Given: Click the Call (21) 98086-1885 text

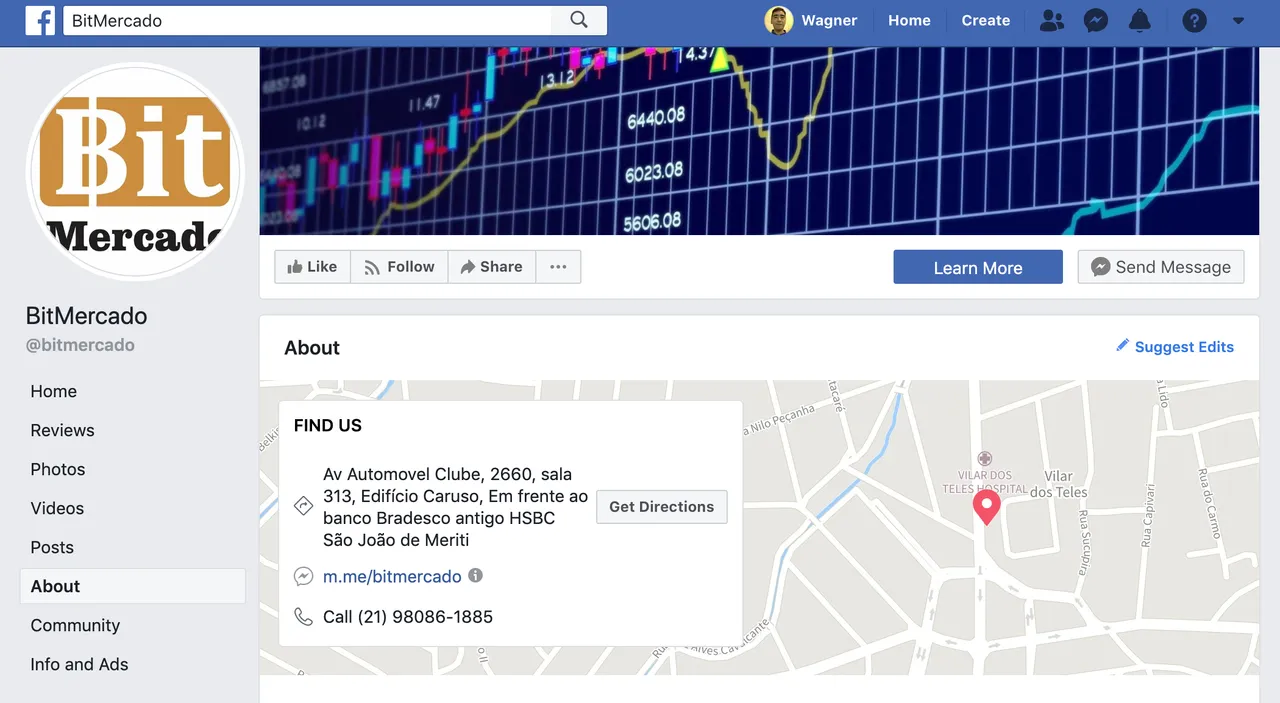Looking at the screenshot, I should coord(408,617).
